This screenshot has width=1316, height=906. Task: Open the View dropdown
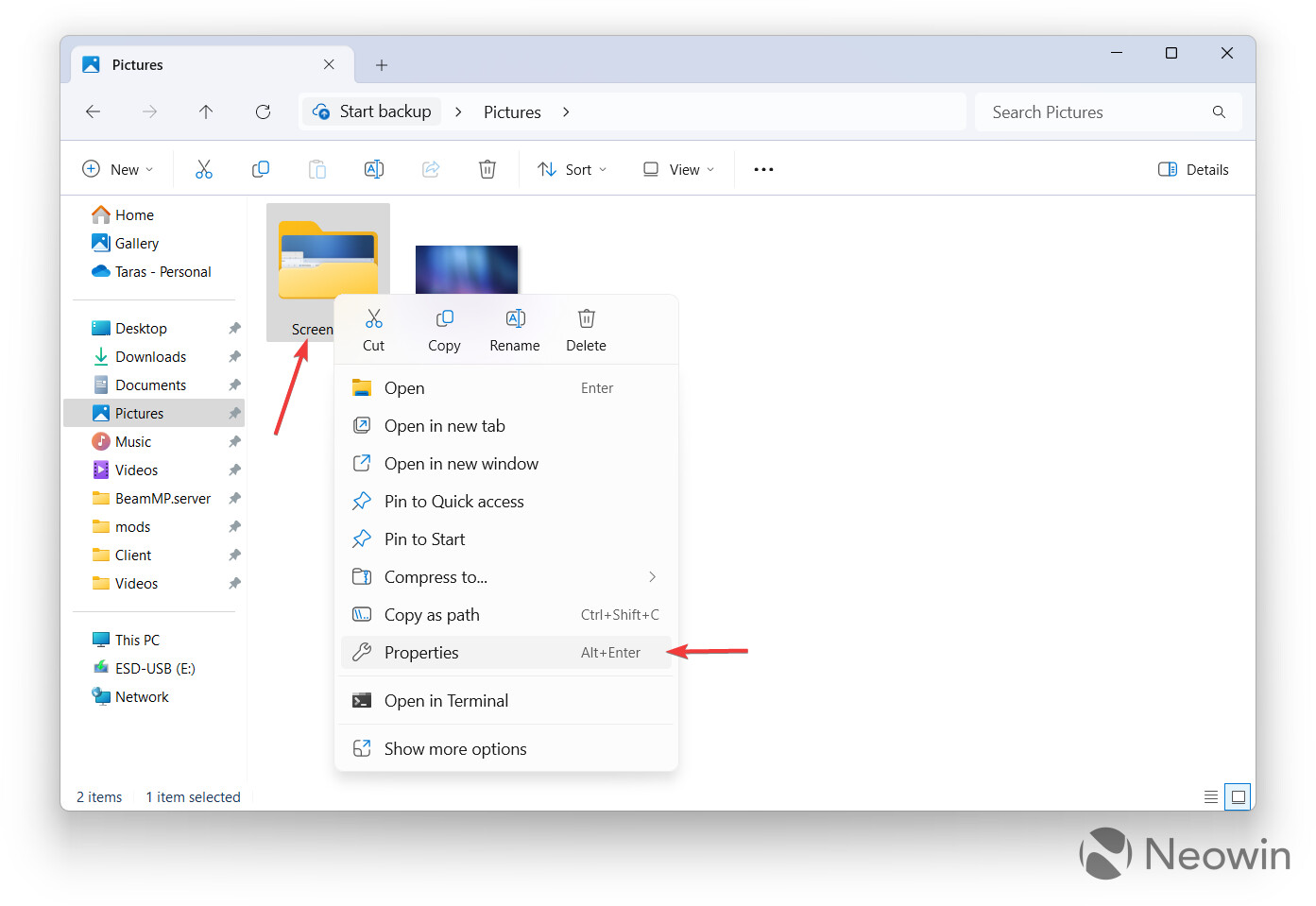point(678,169)
